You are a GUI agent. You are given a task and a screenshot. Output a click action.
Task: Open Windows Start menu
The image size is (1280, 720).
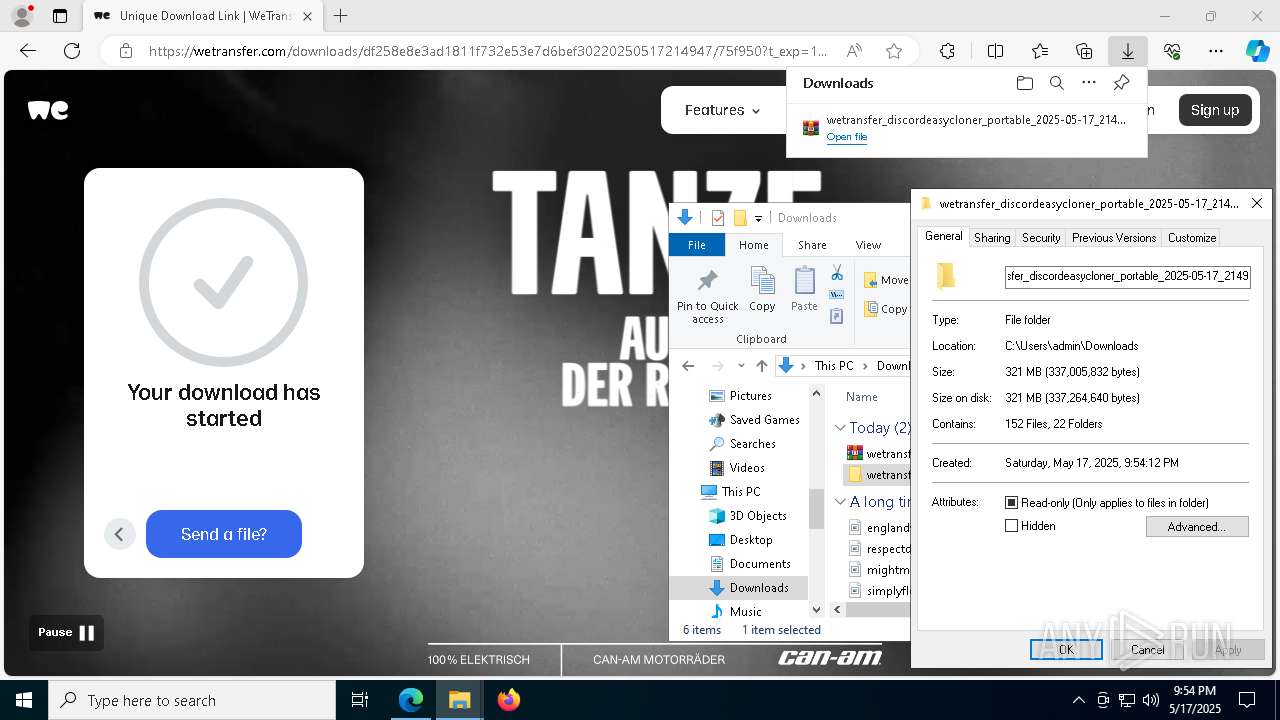click(23, 700)
